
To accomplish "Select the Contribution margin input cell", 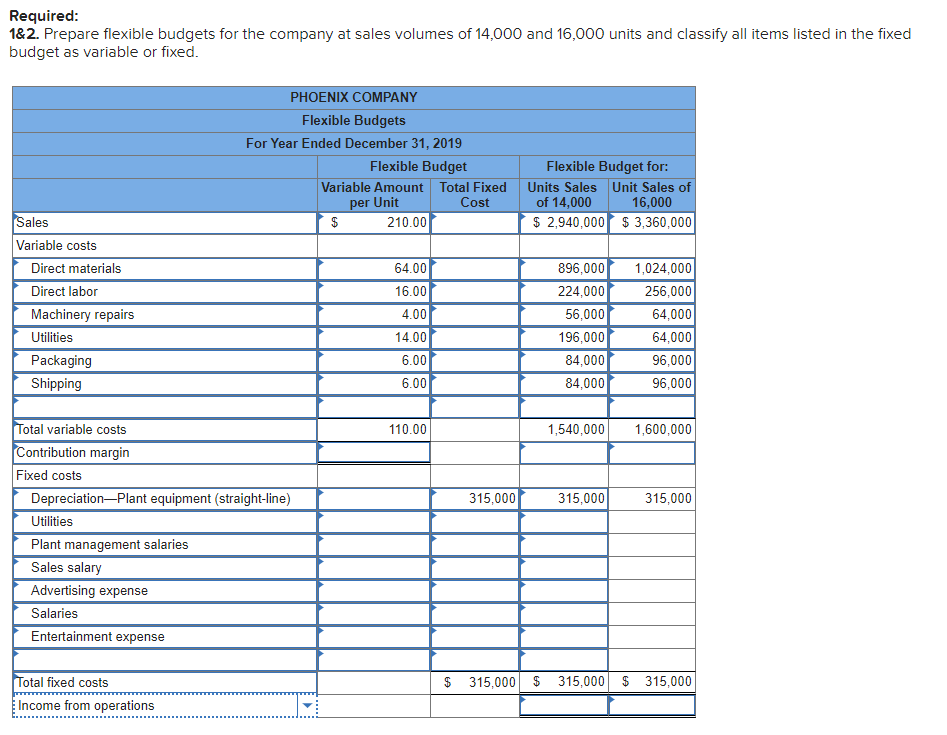I will (x=374, y=452).
